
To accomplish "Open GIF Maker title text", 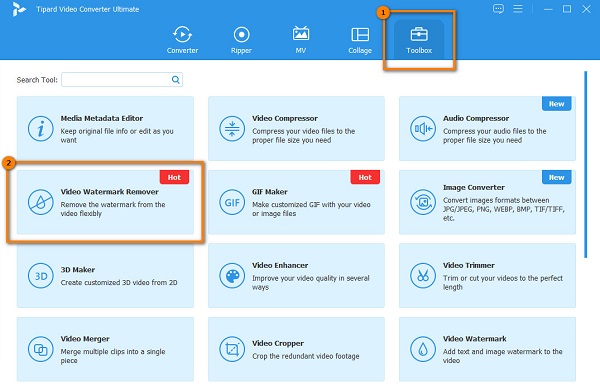I will coord(270,192).
